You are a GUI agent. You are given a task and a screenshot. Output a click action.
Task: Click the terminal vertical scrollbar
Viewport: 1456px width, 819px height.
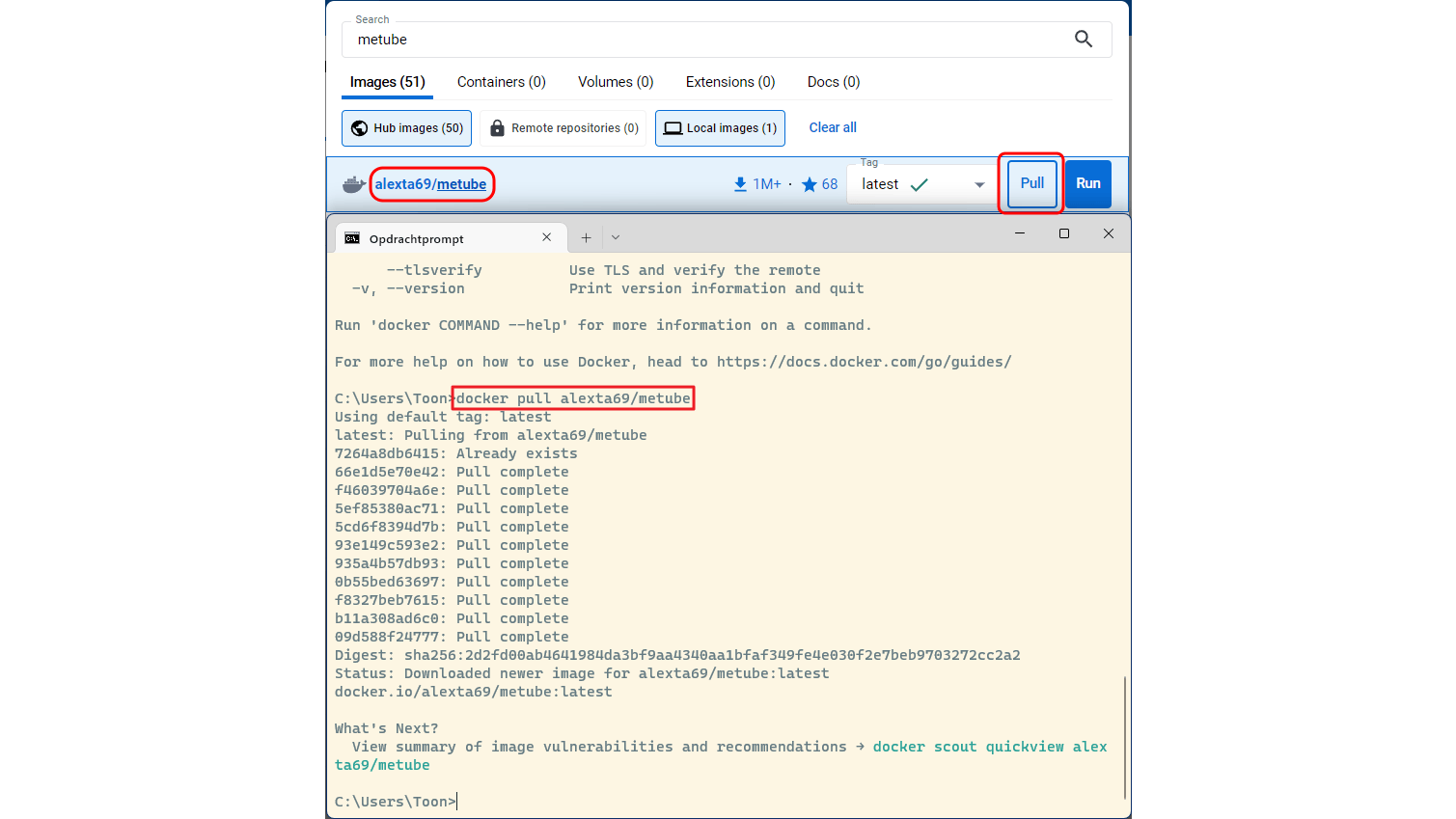click(x=1125, y=738)
